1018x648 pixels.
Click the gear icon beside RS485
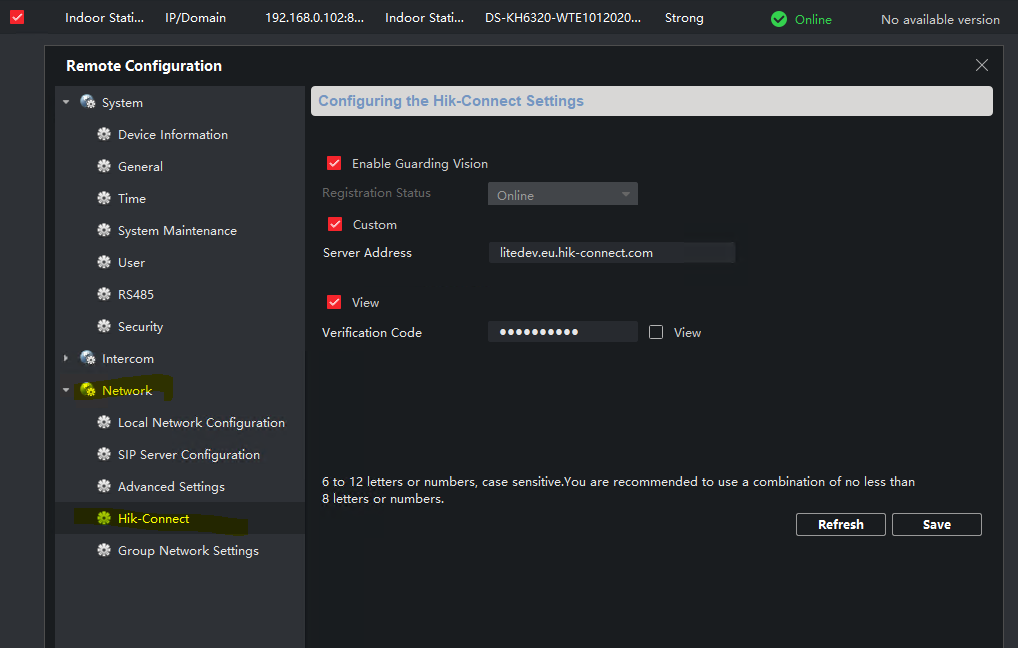pyautogui.click(x=103, y=294)
